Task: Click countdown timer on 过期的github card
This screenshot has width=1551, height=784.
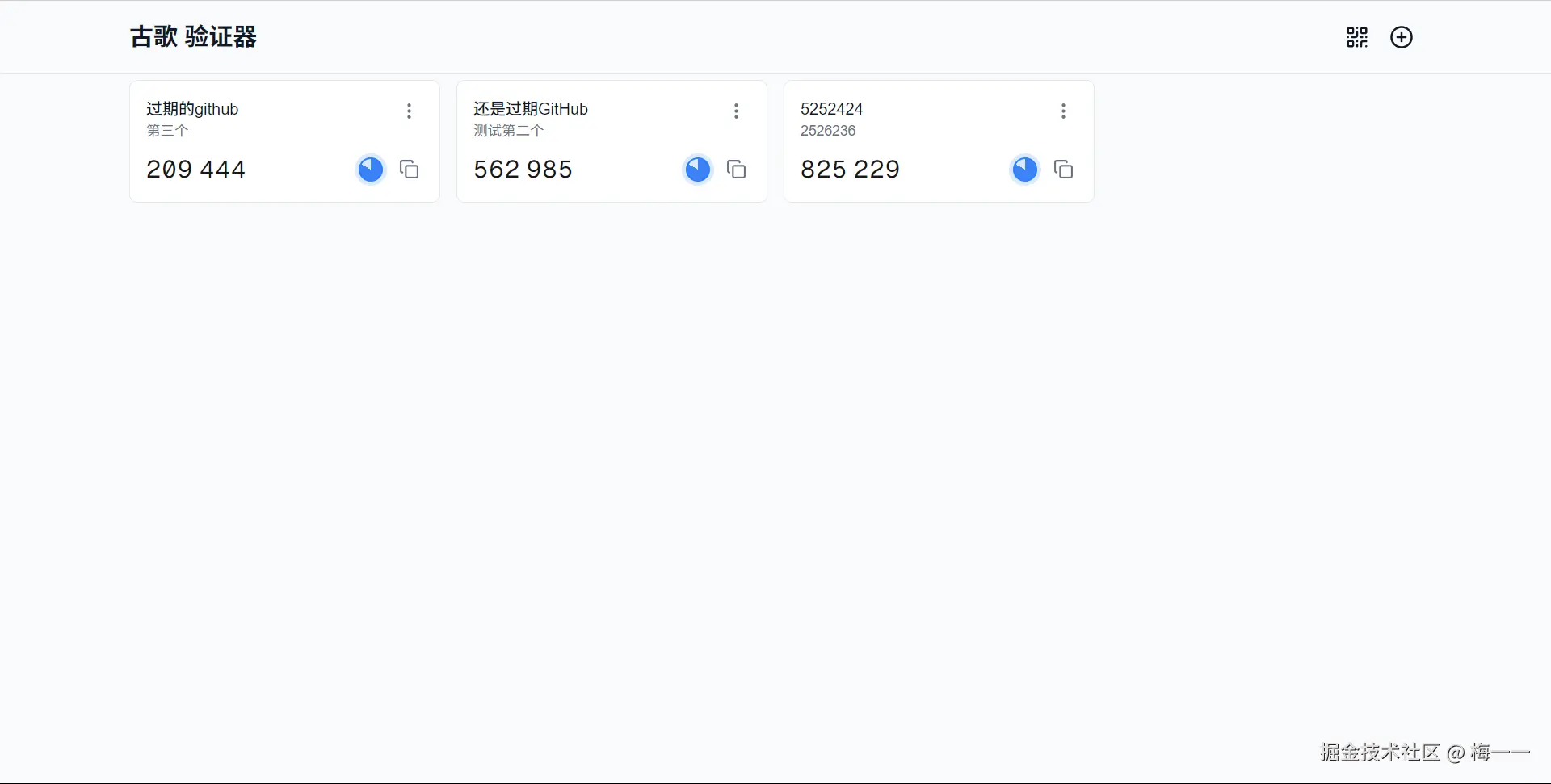Action: tap(371, 170)
